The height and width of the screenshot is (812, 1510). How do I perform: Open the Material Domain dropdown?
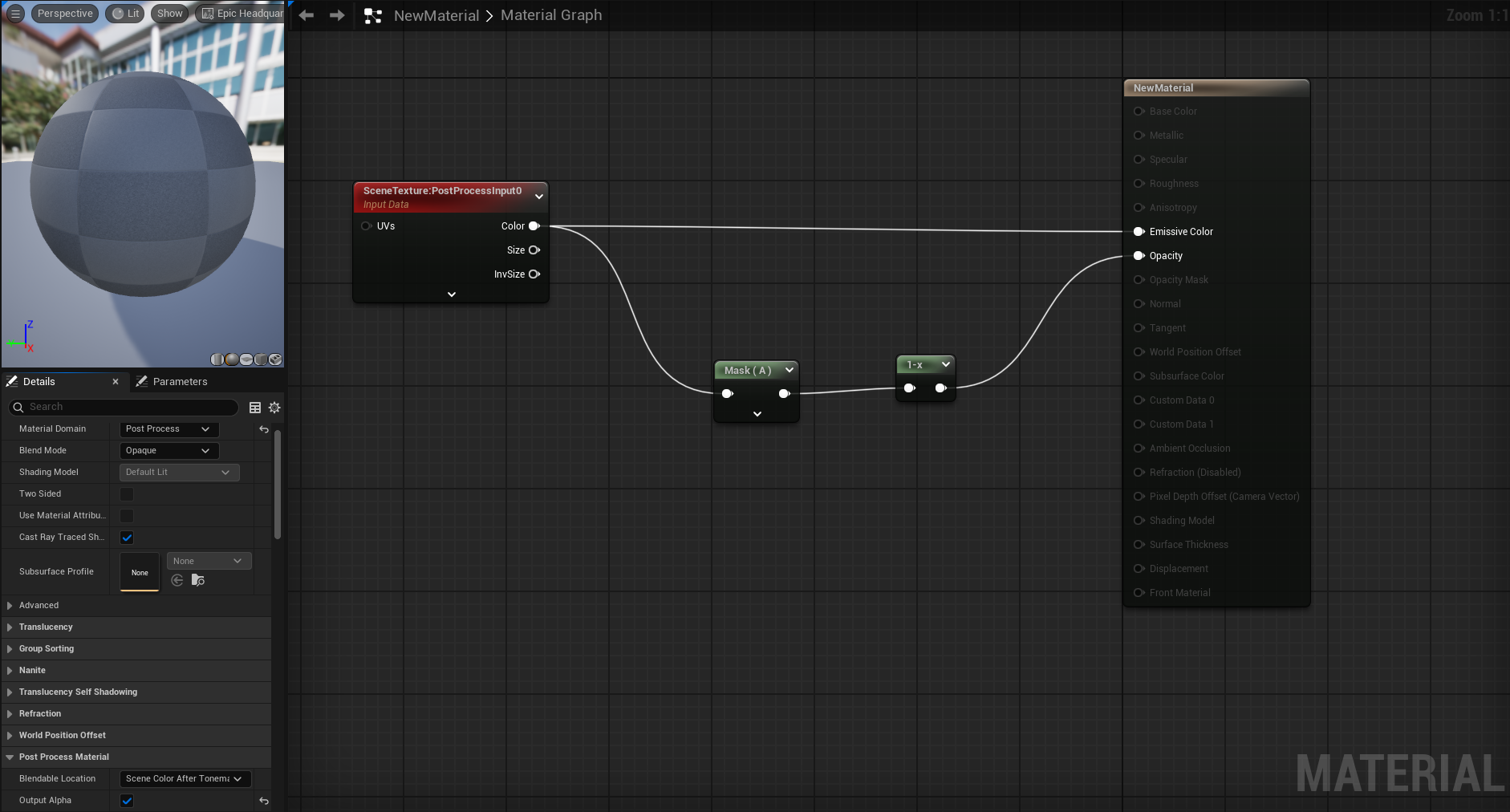coord(168,429)
